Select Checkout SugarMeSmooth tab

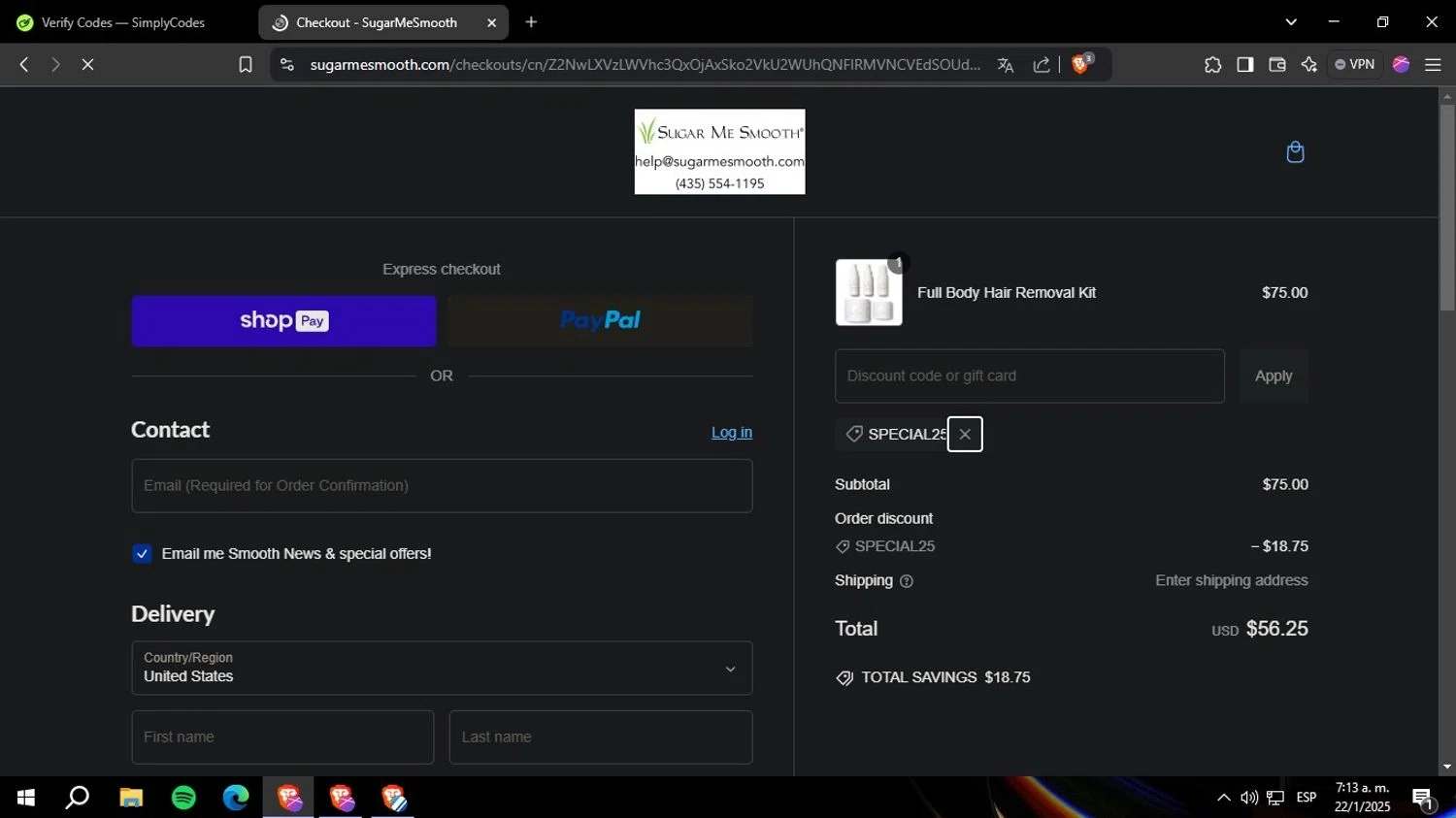(377, 22)
